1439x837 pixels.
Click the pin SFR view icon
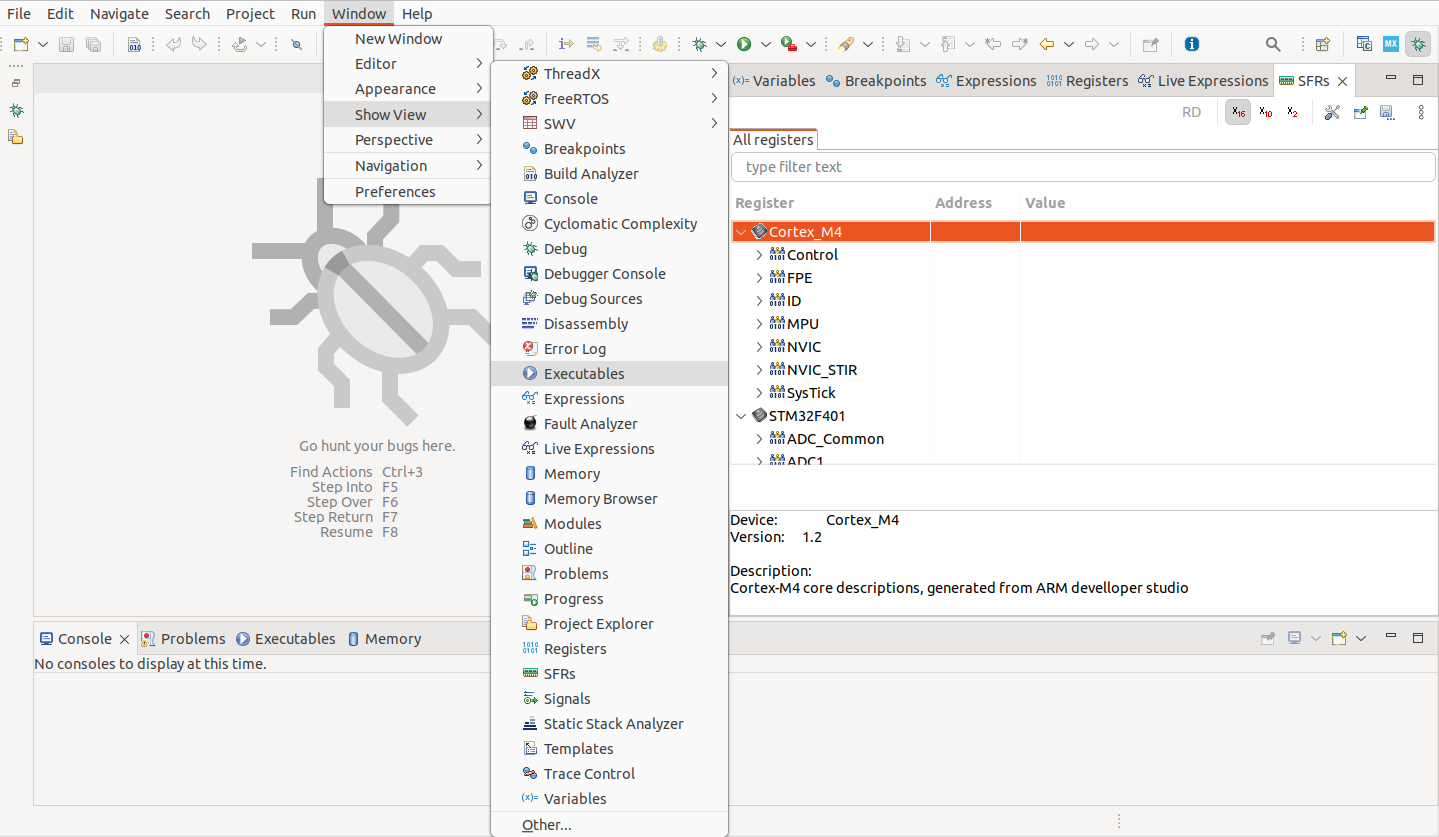pos(1360,112)
